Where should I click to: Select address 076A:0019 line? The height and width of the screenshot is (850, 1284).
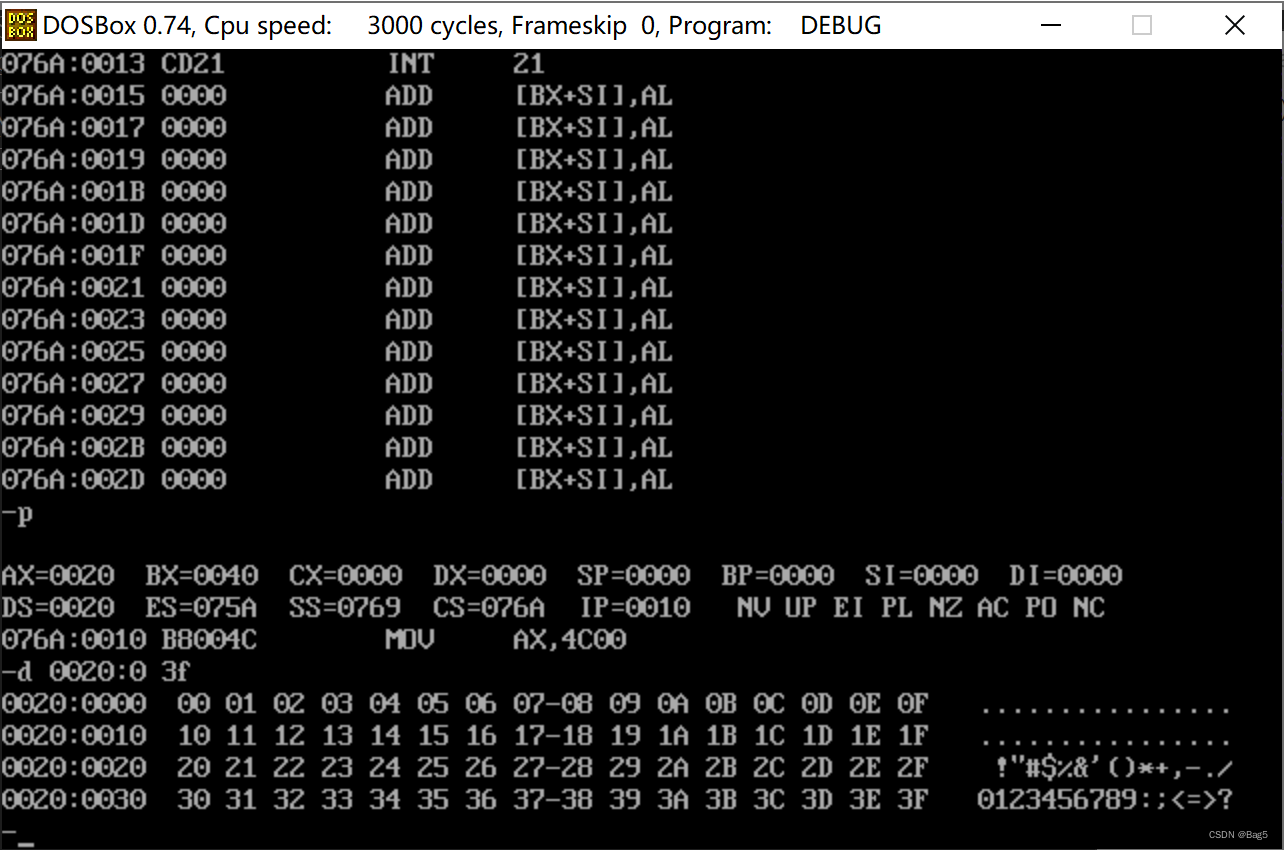click(337, 160)
